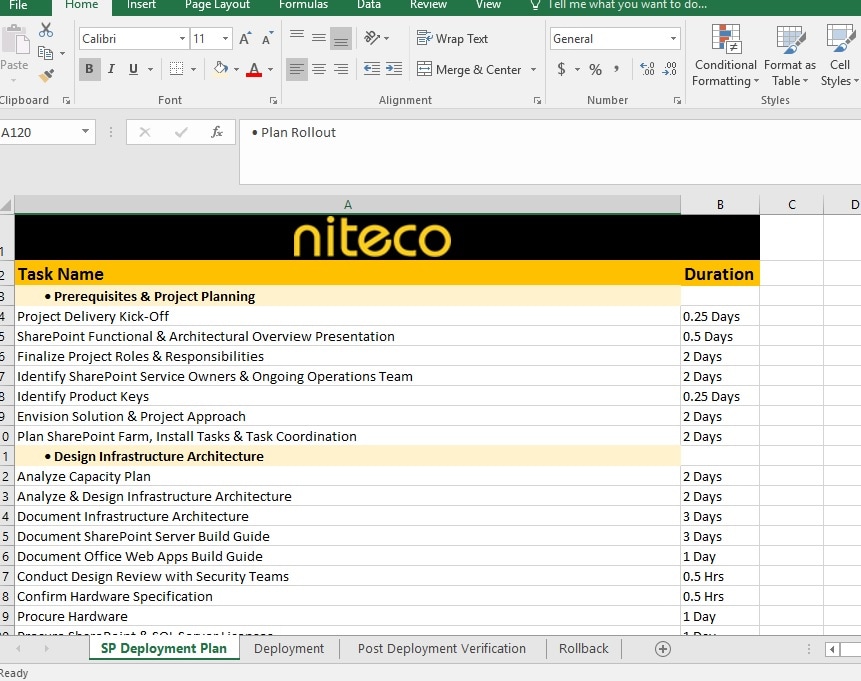
Task: Top align cell contents
Action: (x=297, y=38)
